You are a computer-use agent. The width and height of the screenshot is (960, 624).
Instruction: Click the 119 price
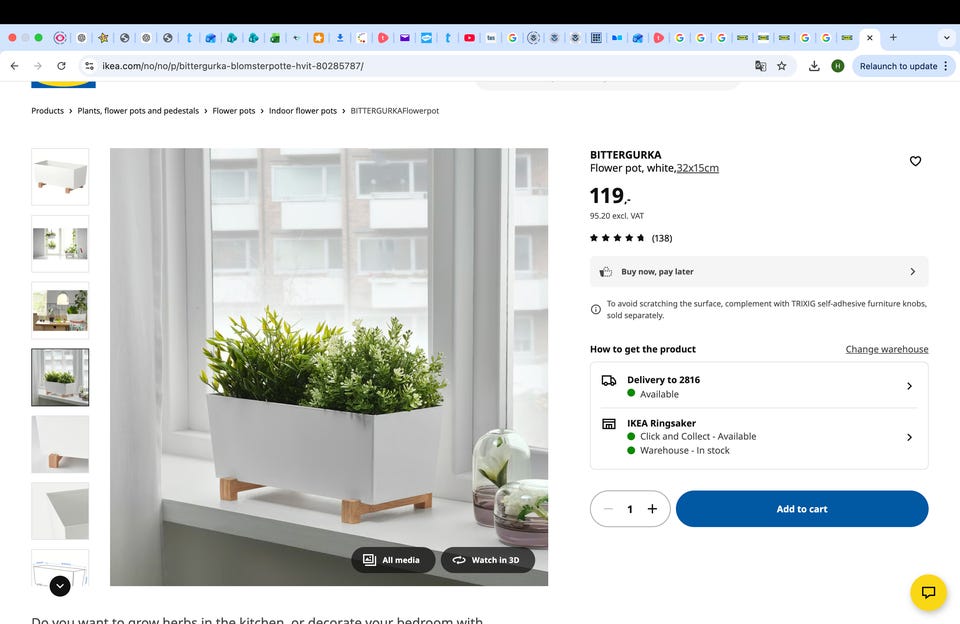pyautogui.click(x=610, y=196)
